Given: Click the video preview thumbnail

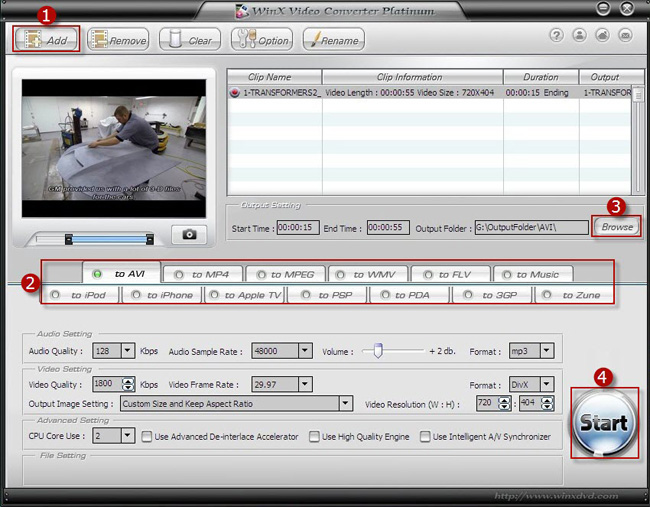Looking at the screenshot, I should click(x=114, y=148).
